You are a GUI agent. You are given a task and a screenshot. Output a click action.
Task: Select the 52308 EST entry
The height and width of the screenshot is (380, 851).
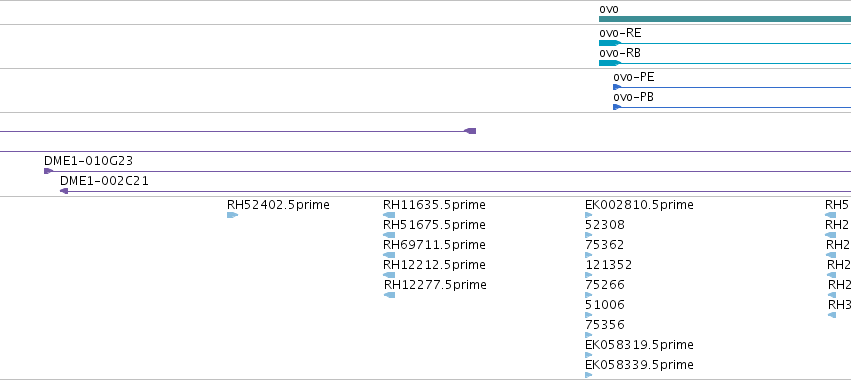tap(605, 225)
